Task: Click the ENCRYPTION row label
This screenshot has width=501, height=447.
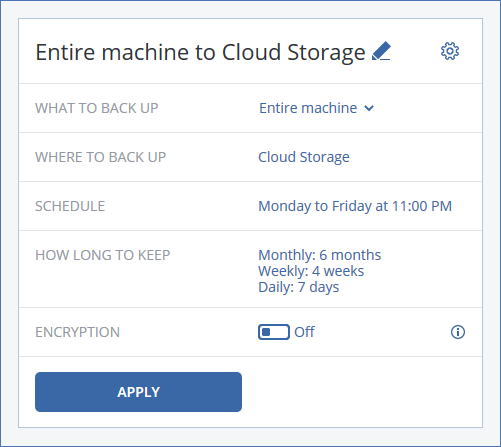Action: click(x=77, y=332)
